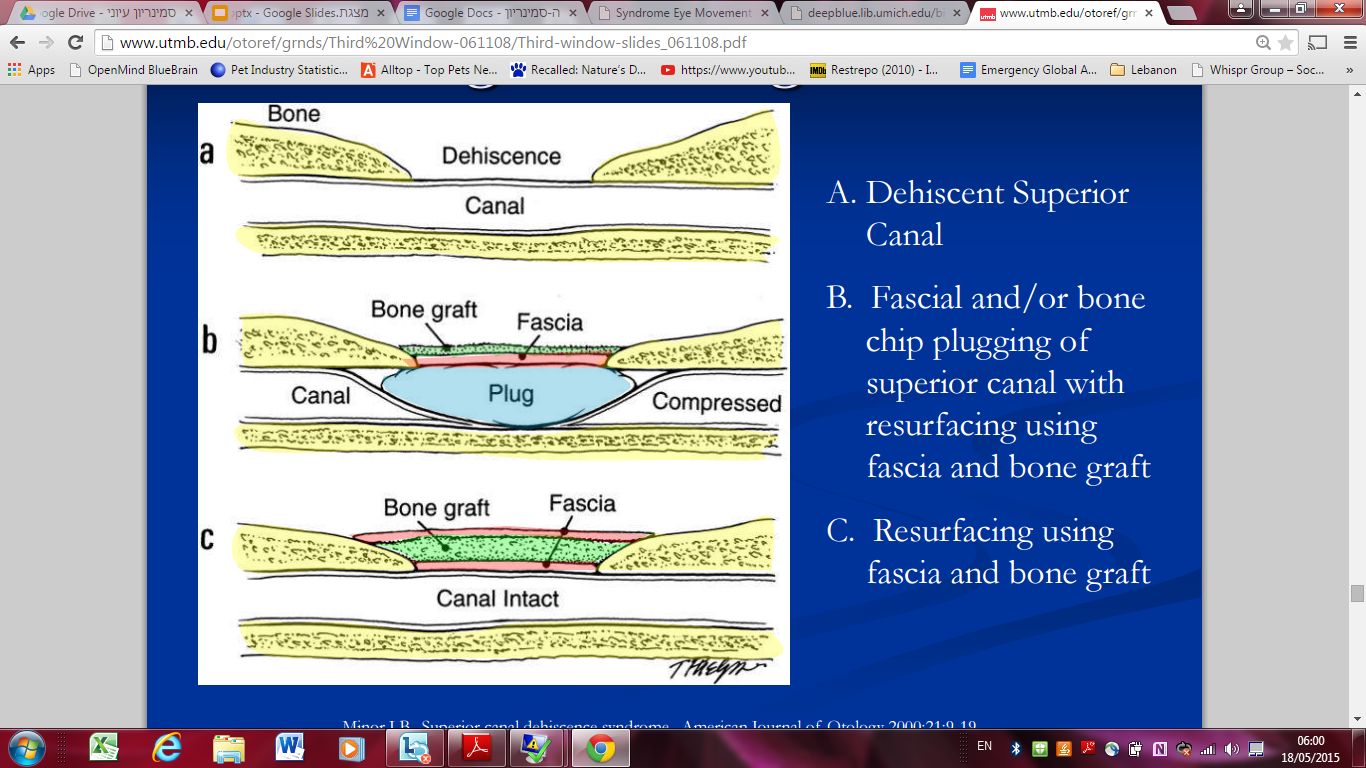Click the Bluetooth tray icon
The width and height of the screenshot is (1366, 768).
pyautogui.click(x=1015, y=748)
